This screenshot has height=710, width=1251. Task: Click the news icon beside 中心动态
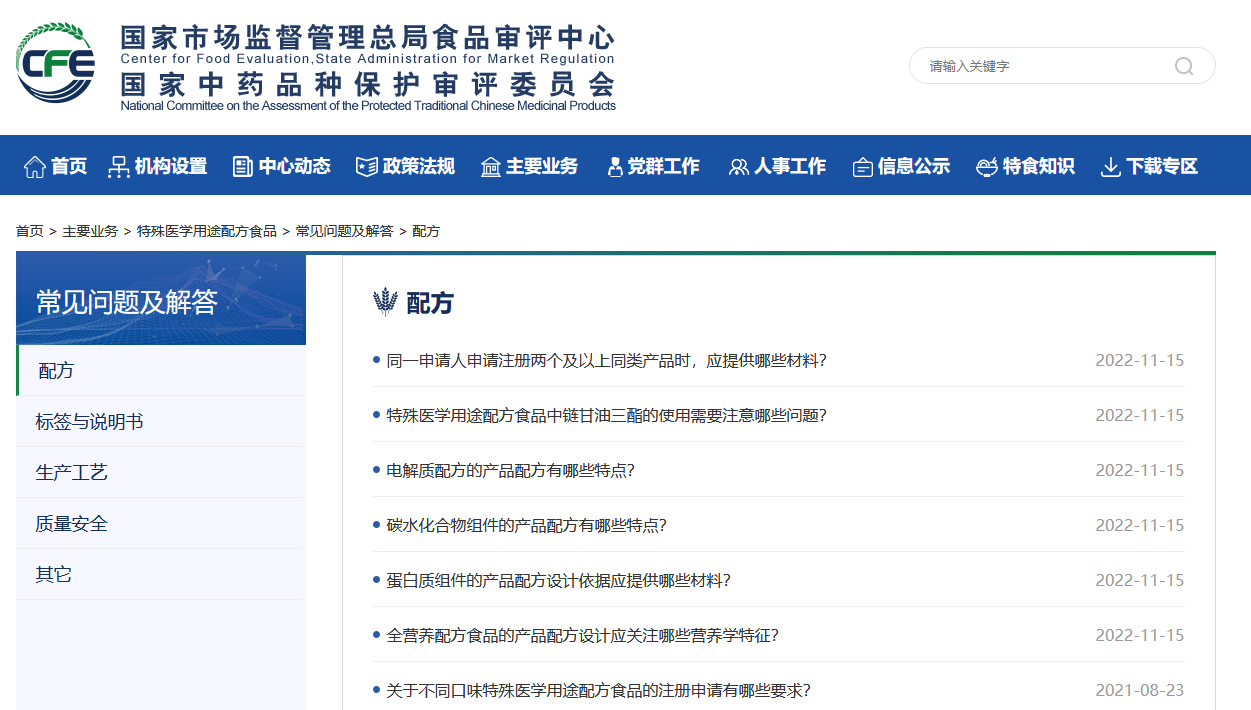point(243,167)
